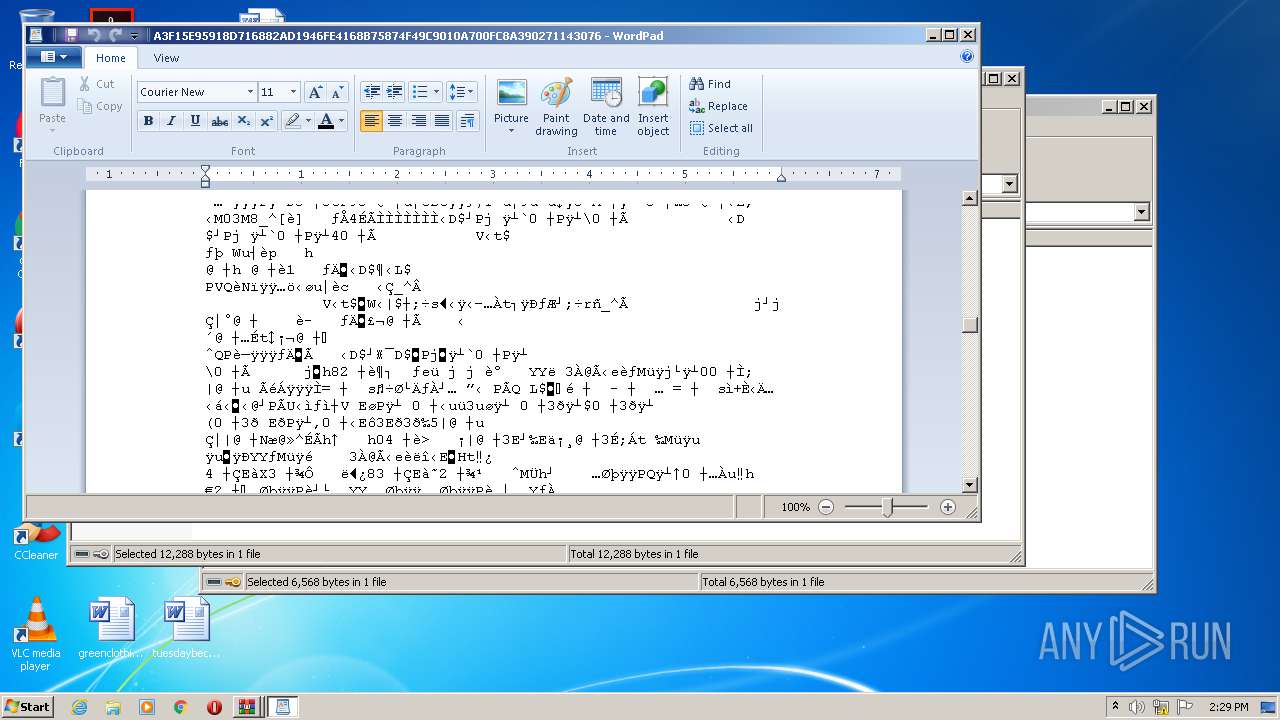The width and height of the screenshot is (1280, 720).
Task: Toggle Underline formatting
Action: [x=195, y=121]
